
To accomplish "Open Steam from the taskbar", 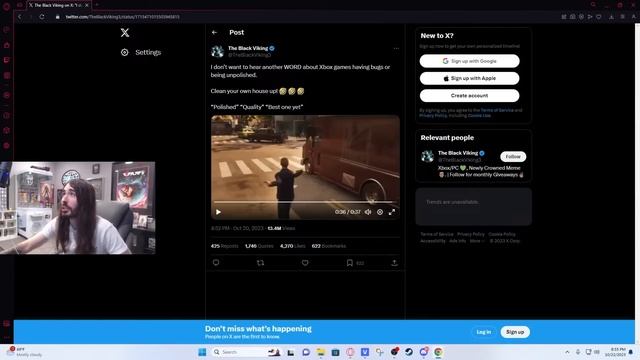I will (x=409, y=352).
